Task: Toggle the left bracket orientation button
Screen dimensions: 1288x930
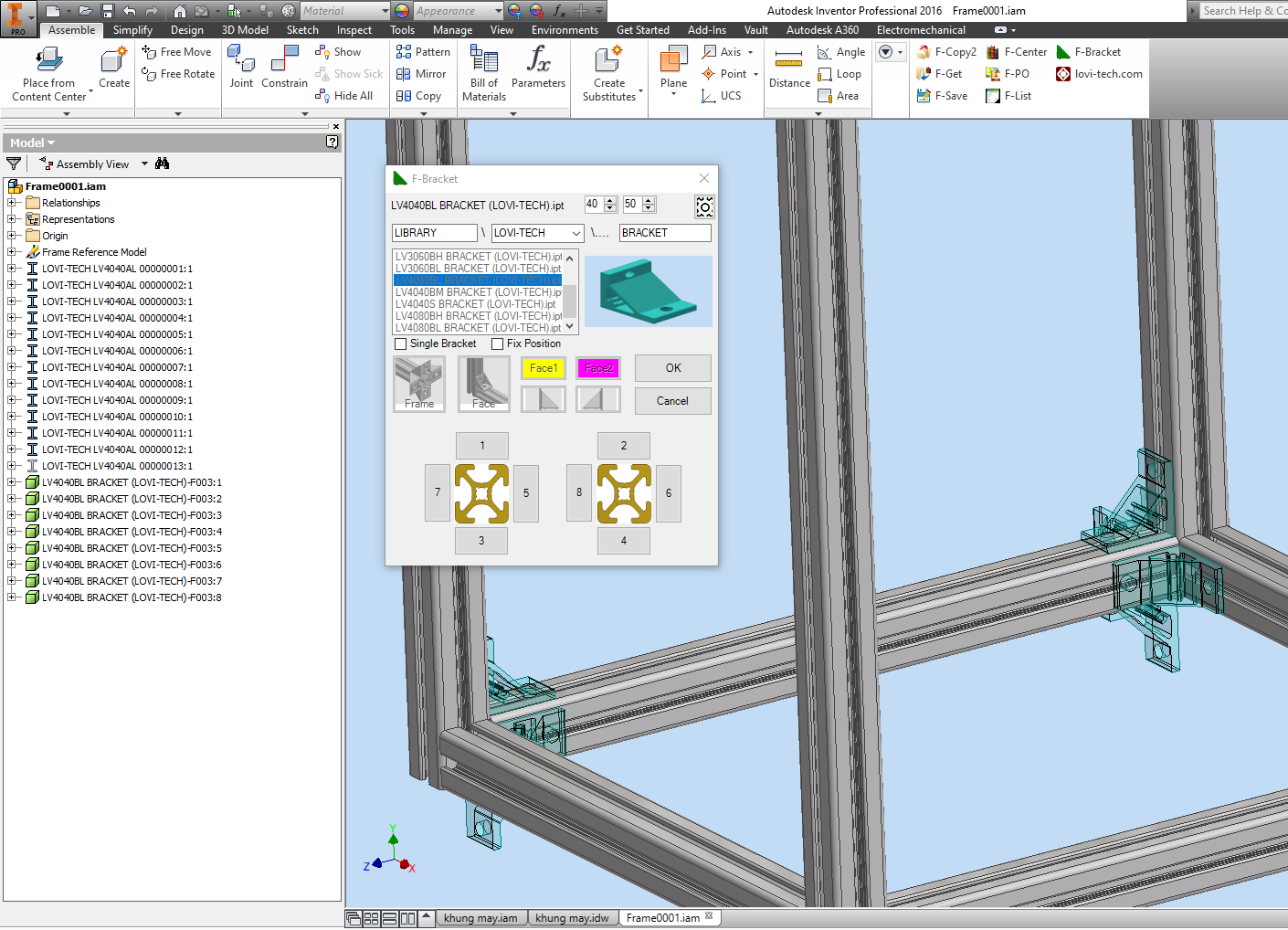Action: pos(544,399)
